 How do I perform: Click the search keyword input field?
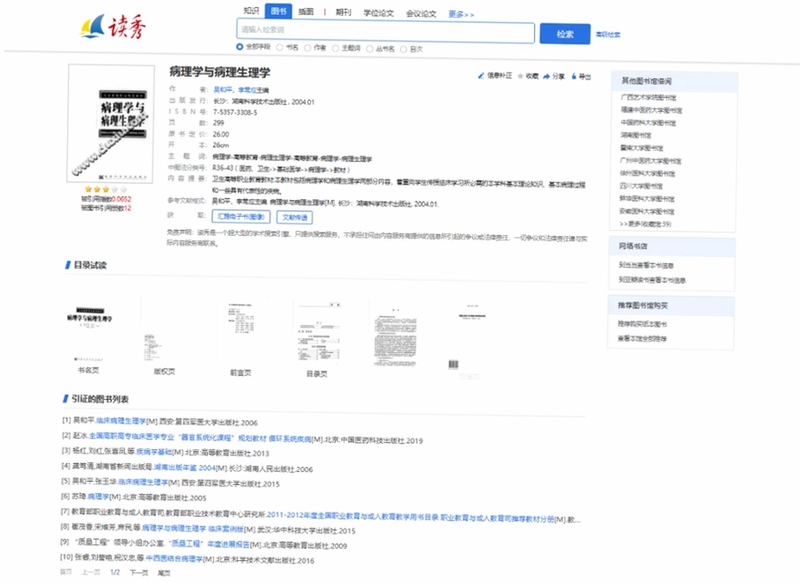385,31
